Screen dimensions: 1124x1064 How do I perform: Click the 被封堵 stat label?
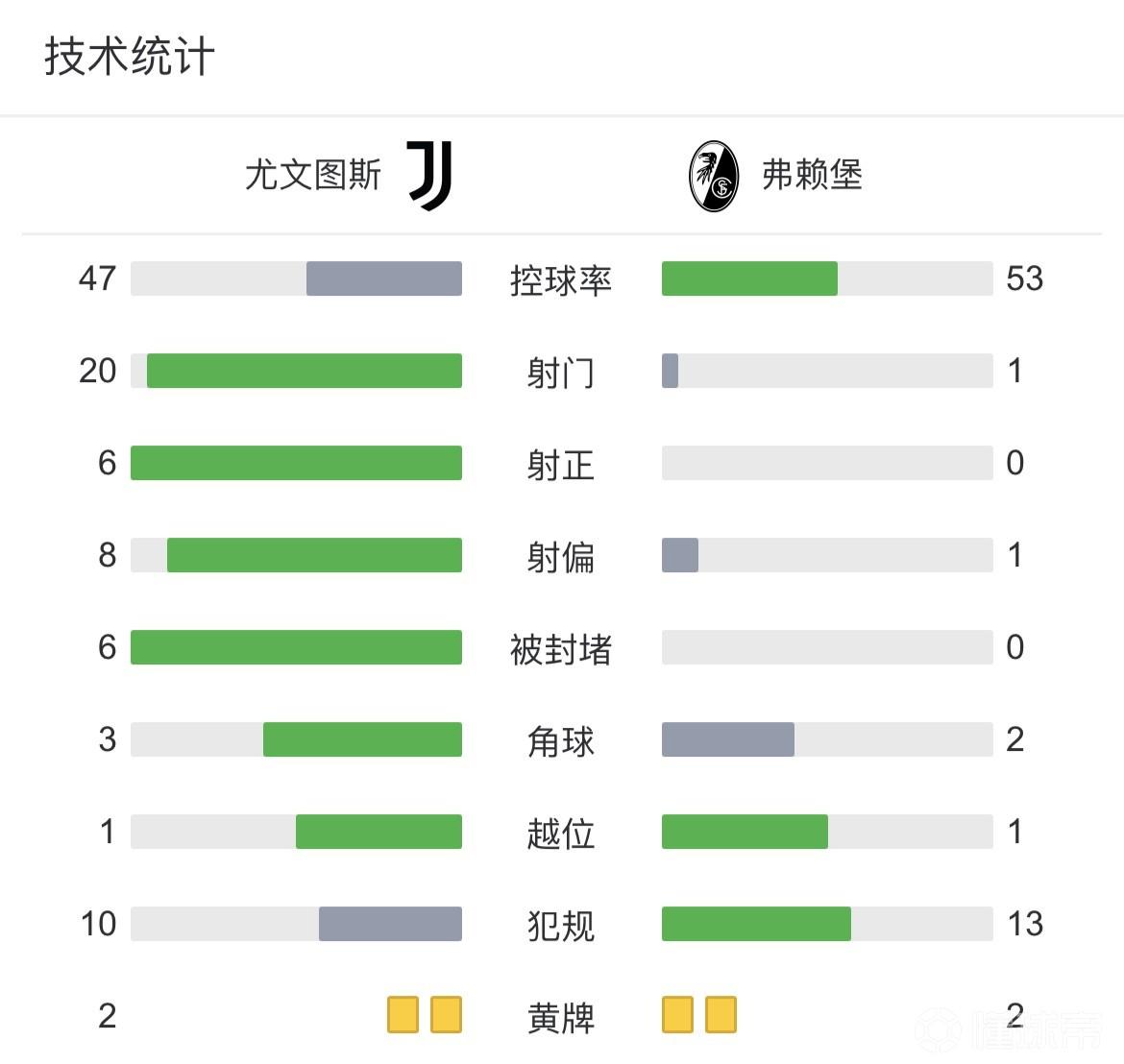pos(561,649)
